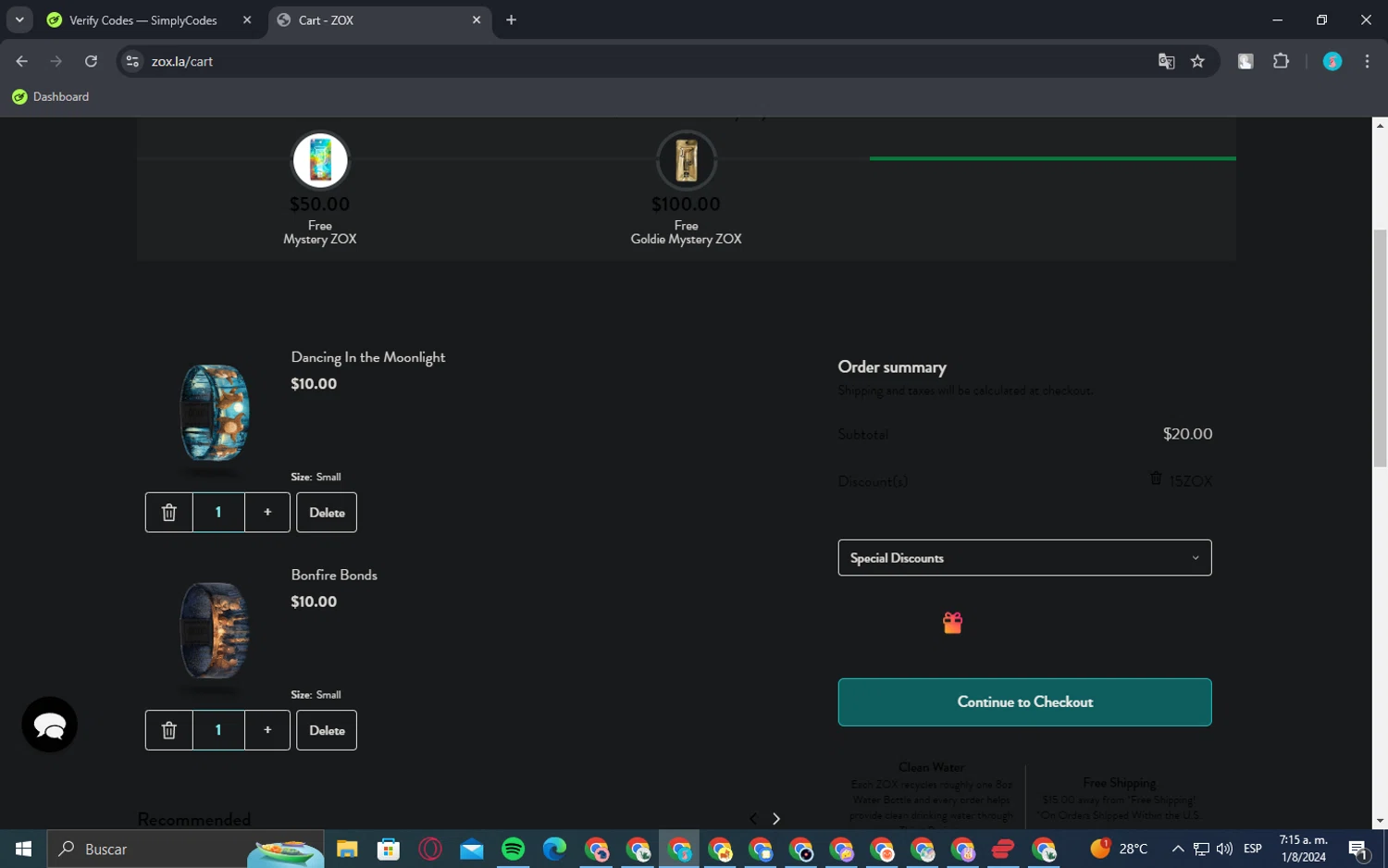Open Microsoft Edge from the taskbar

[x=554, y=849]
